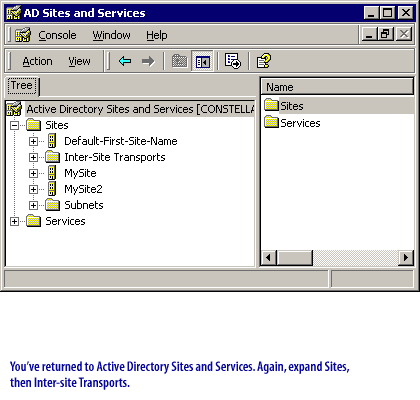
Task: Click the Inter-Site Transports folder icon
Action: [x=52, y=157]
